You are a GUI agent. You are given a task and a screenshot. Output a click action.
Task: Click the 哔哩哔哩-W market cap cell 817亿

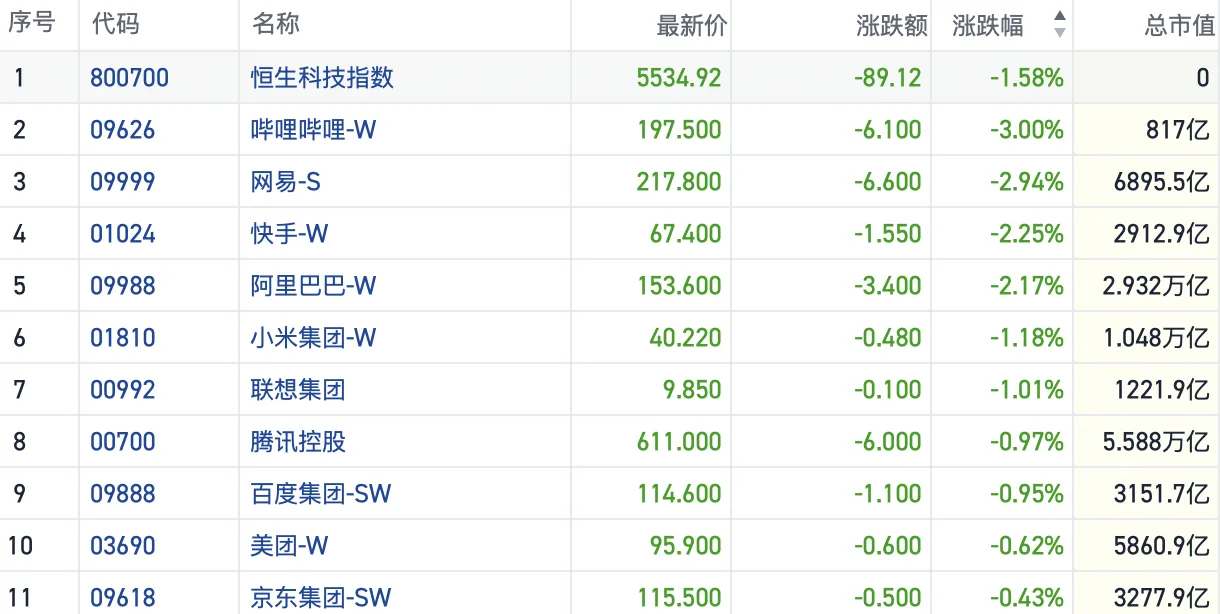(x=1182, y=130)
